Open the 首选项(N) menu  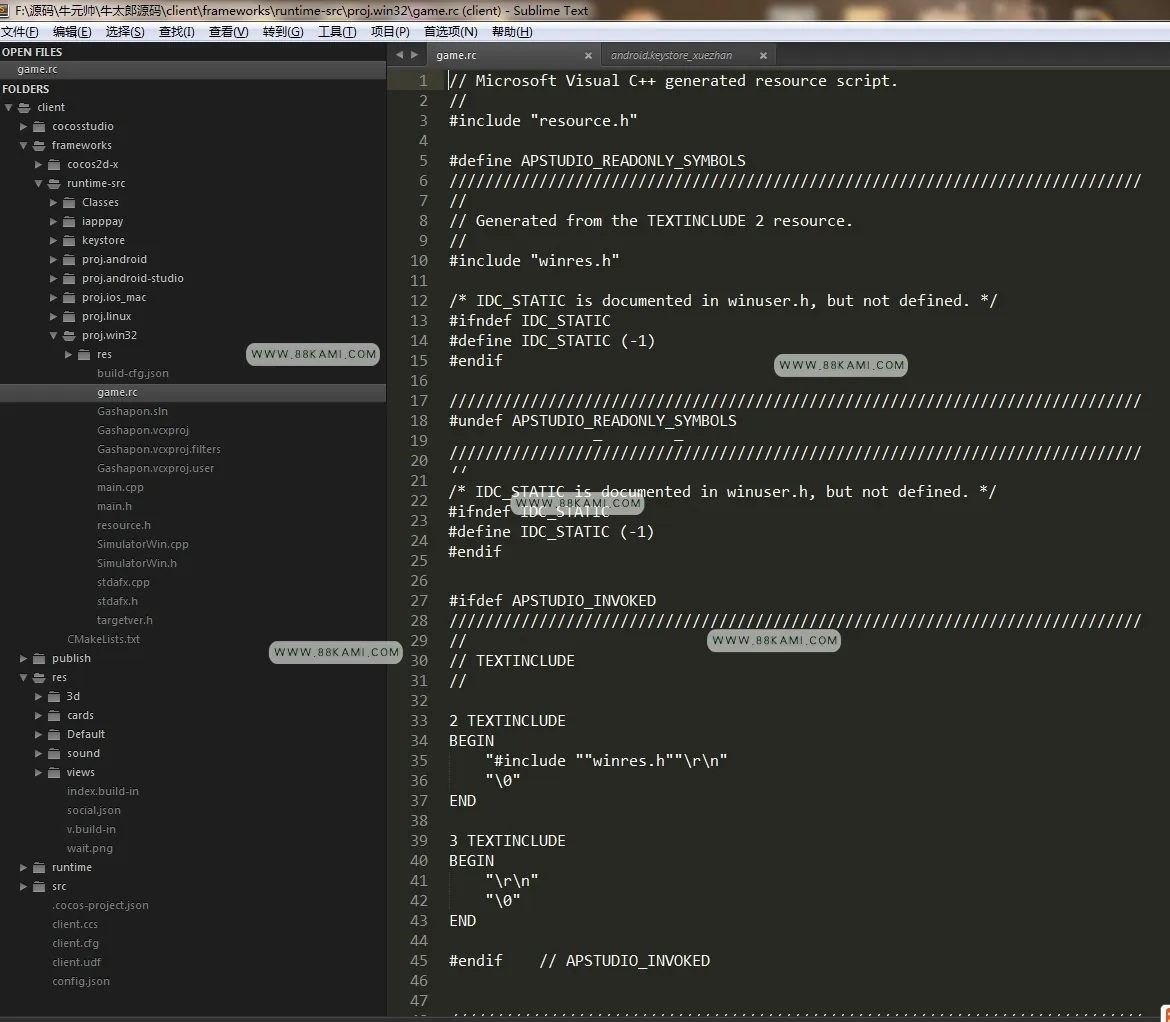pos(450,31)
